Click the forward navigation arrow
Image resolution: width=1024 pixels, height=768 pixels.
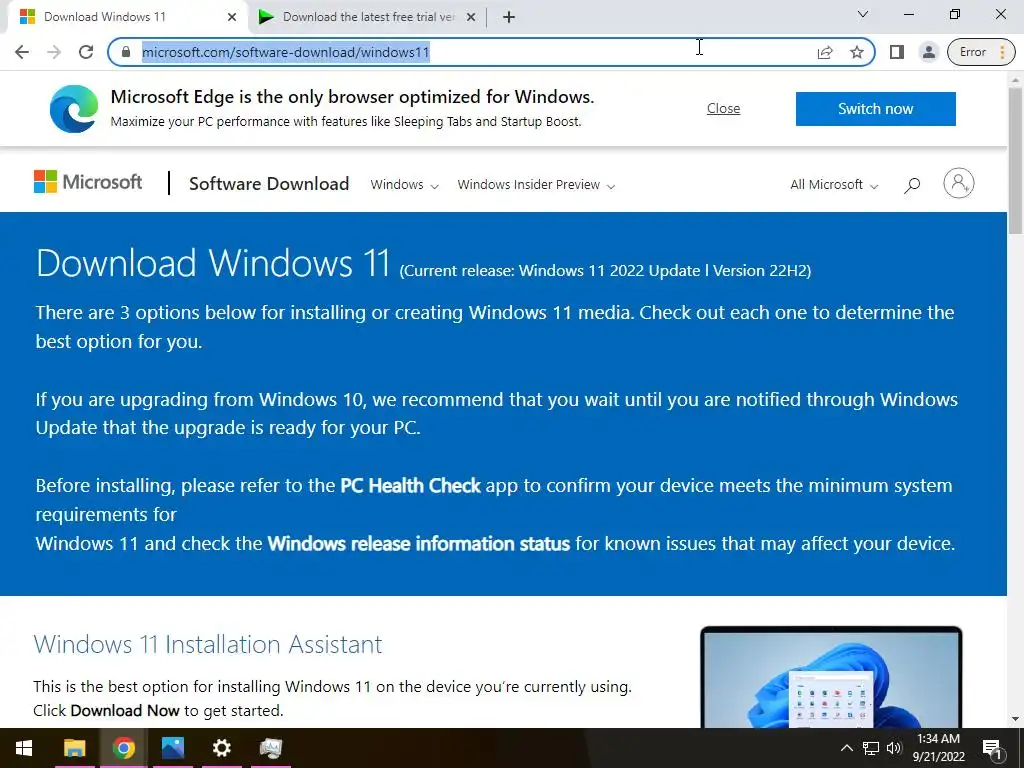click(54, 52)
